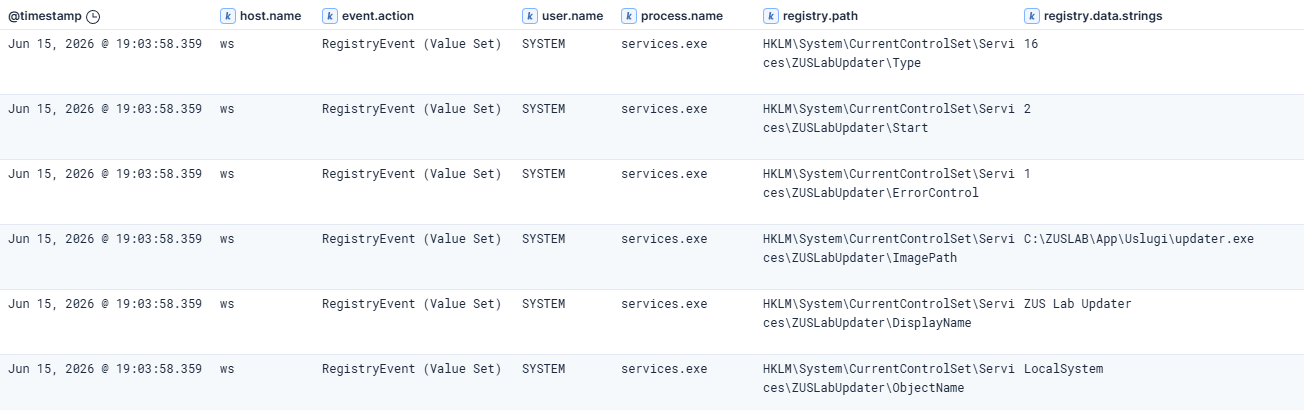Click SYSTEM user in the ImagePath row

pyautogui.click(x=543, y=239)
